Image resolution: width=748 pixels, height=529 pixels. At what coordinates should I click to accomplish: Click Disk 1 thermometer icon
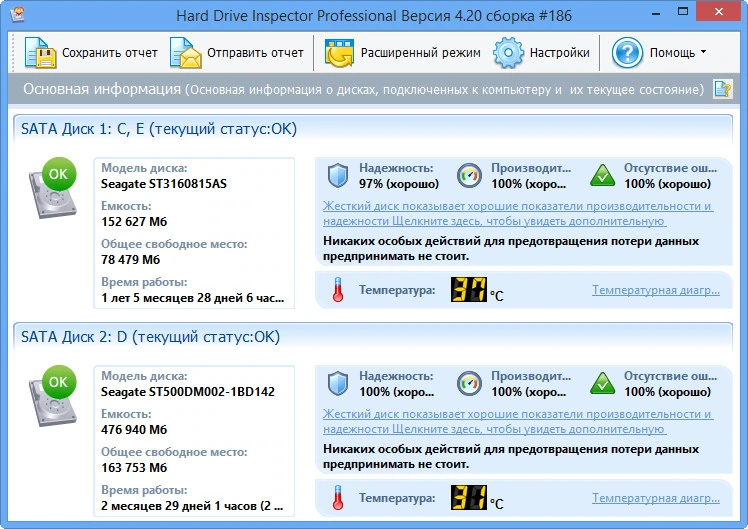click(x=338, y=290)
